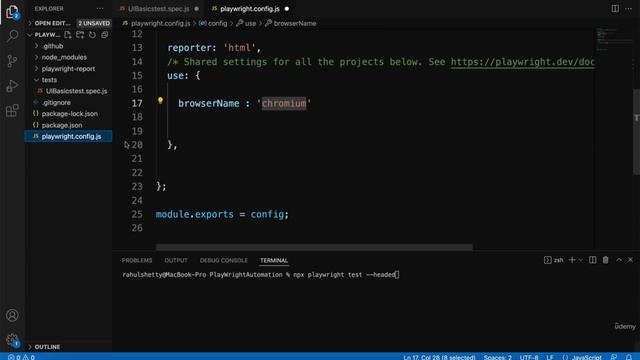The width and height of the screenshot is (640, 360).
Task: Open the Search view icon
Action: click(12, 36)
